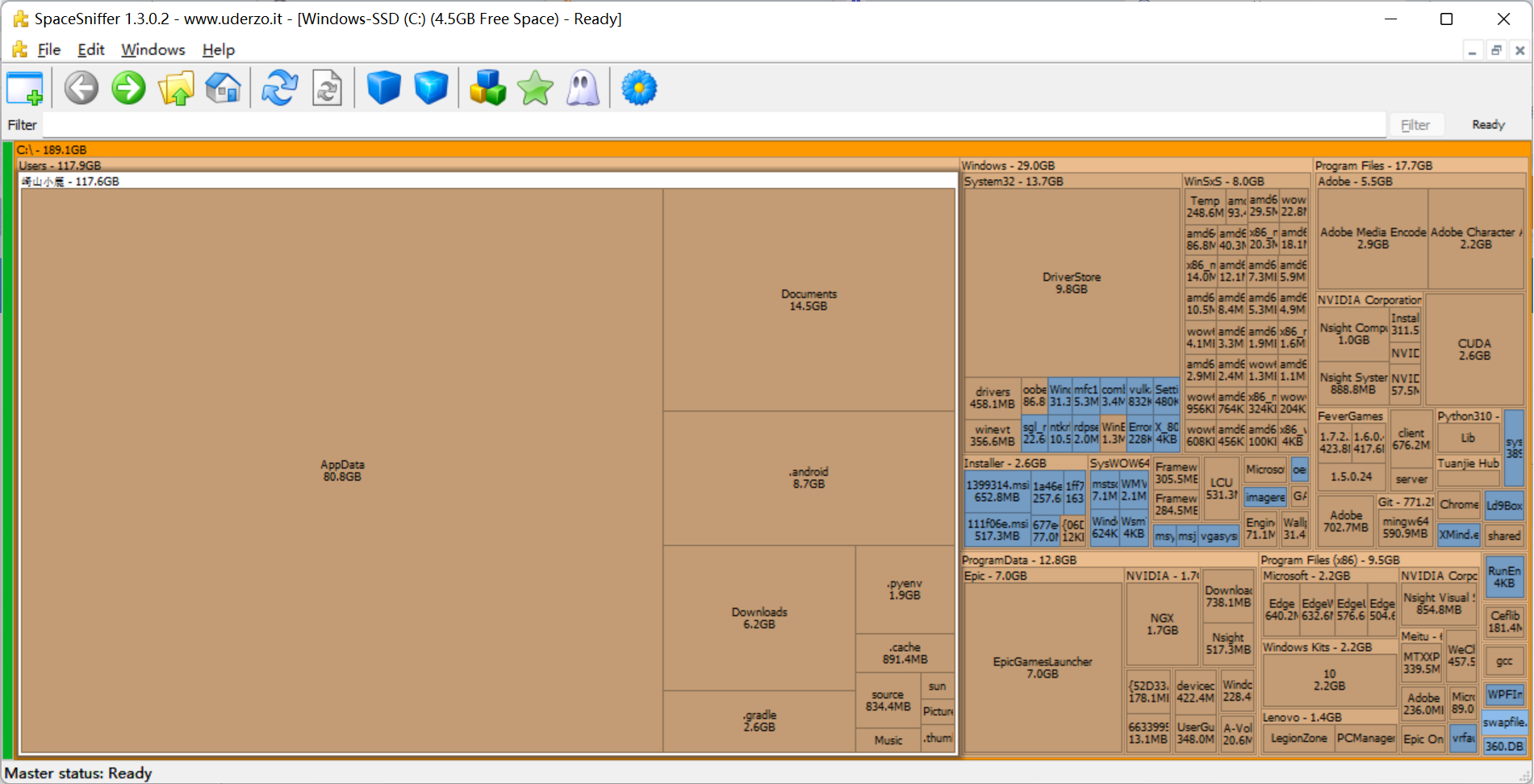Go up one level with the folder-arrow icon

[176, 88]
